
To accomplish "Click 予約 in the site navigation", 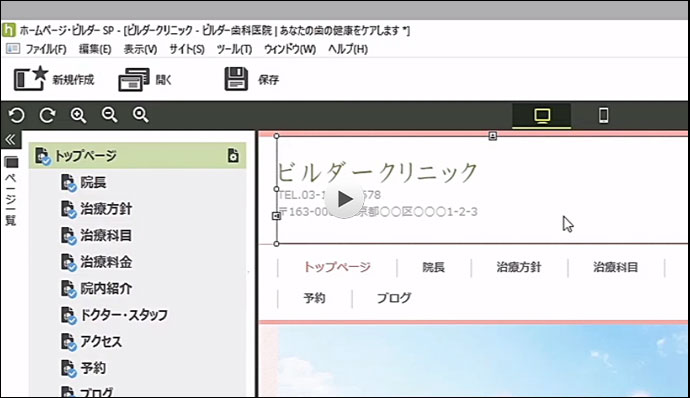I will (x=314, y=298).
